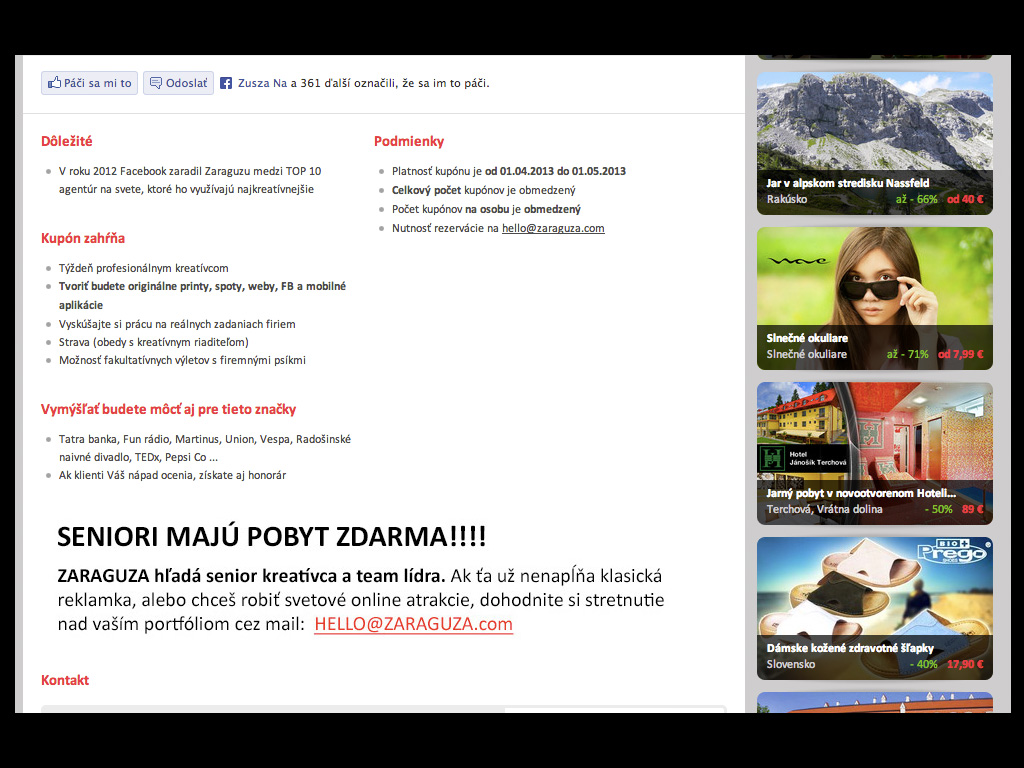Click the Bio Prego shoes logo
The image size is (1024, 768).
953,551
